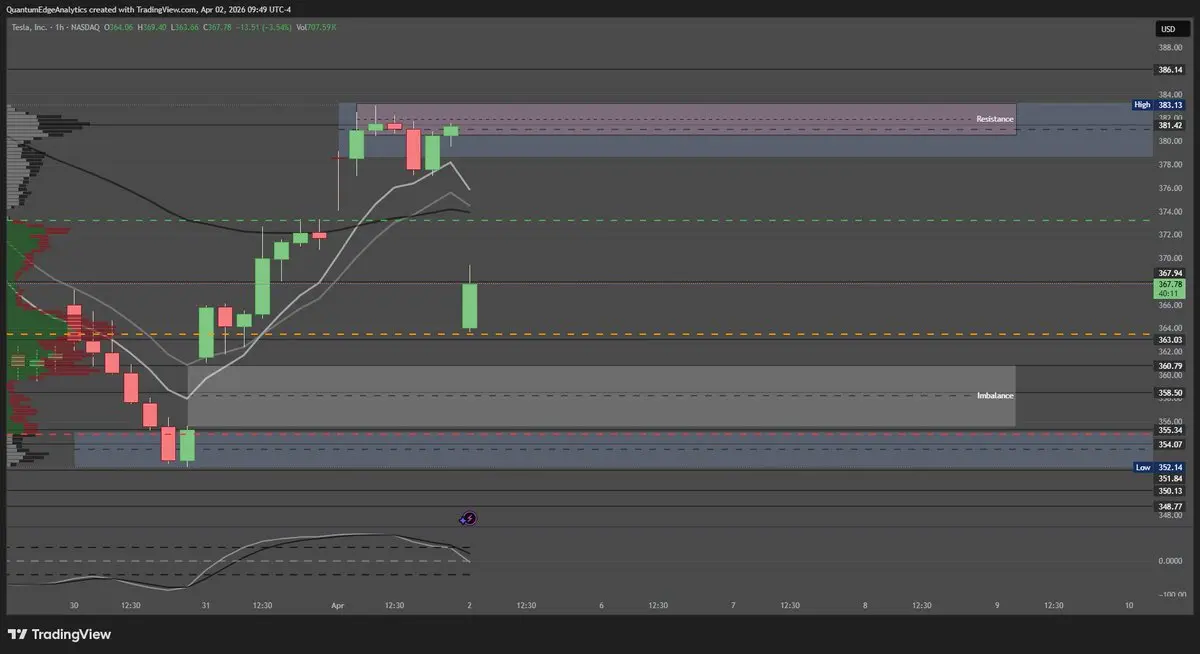Select the Resistance zone label

[994, 119]
